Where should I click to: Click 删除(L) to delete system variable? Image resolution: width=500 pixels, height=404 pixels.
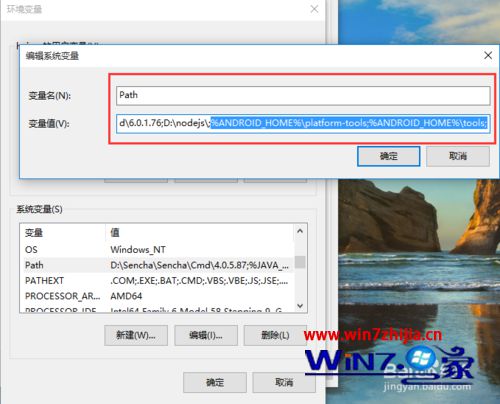tap(275, 335)
